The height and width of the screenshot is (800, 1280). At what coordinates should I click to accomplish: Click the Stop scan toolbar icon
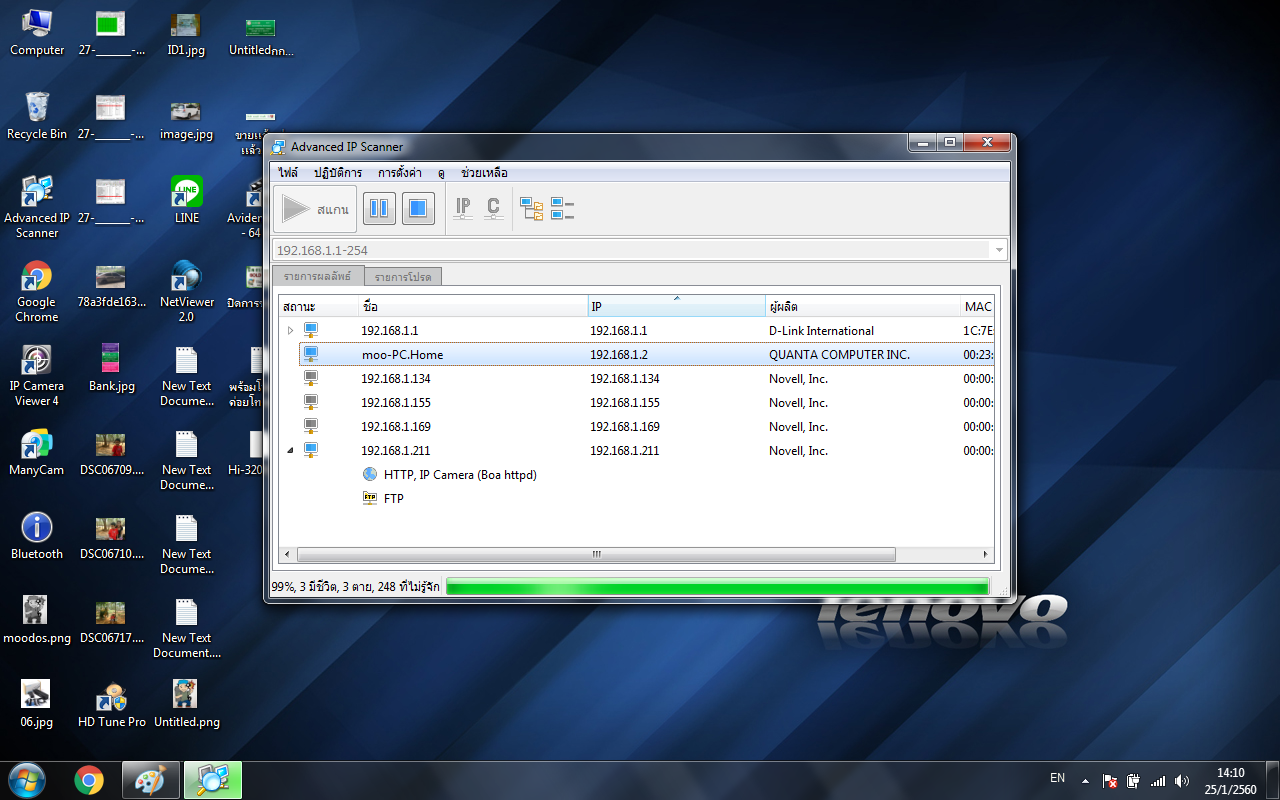[418, 209]
